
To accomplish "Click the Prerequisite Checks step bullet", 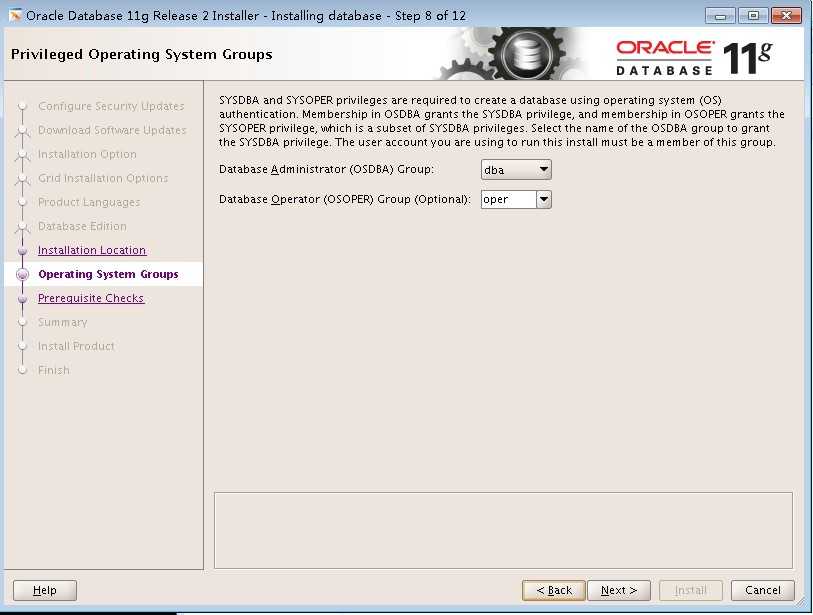I will pos(22,299).
